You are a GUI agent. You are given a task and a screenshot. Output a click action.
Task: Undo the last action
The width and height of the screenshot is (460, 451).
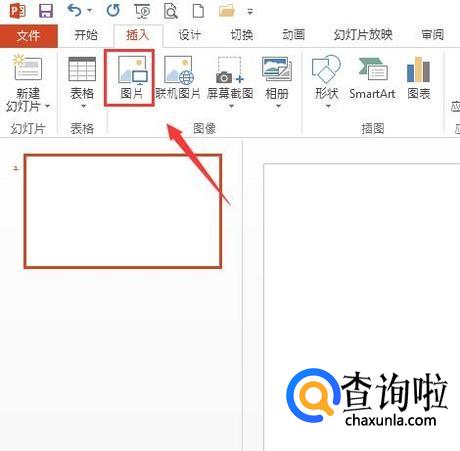point(74,11)
